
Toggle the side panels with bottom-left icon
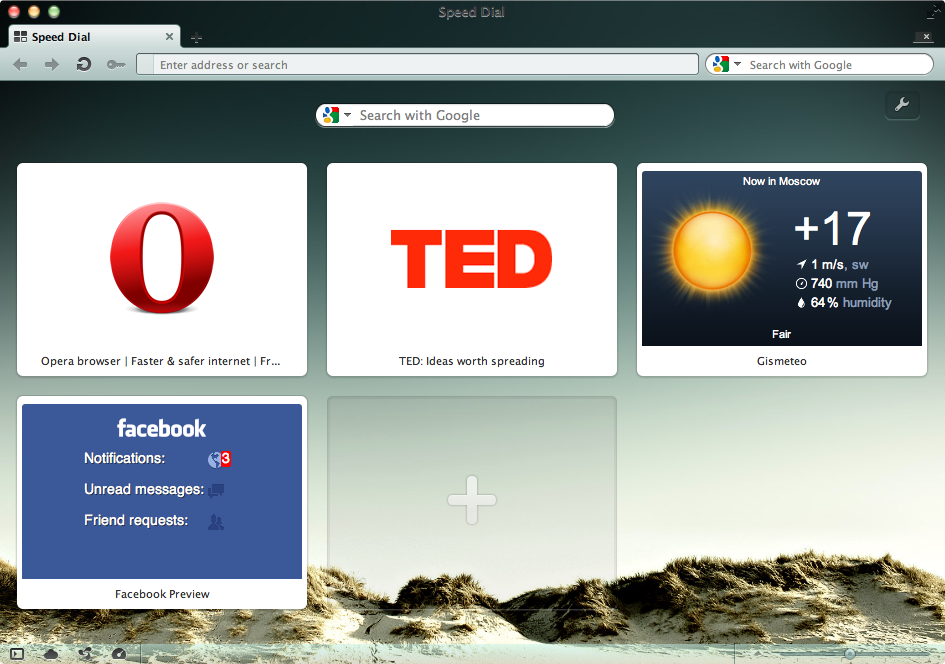16,653
